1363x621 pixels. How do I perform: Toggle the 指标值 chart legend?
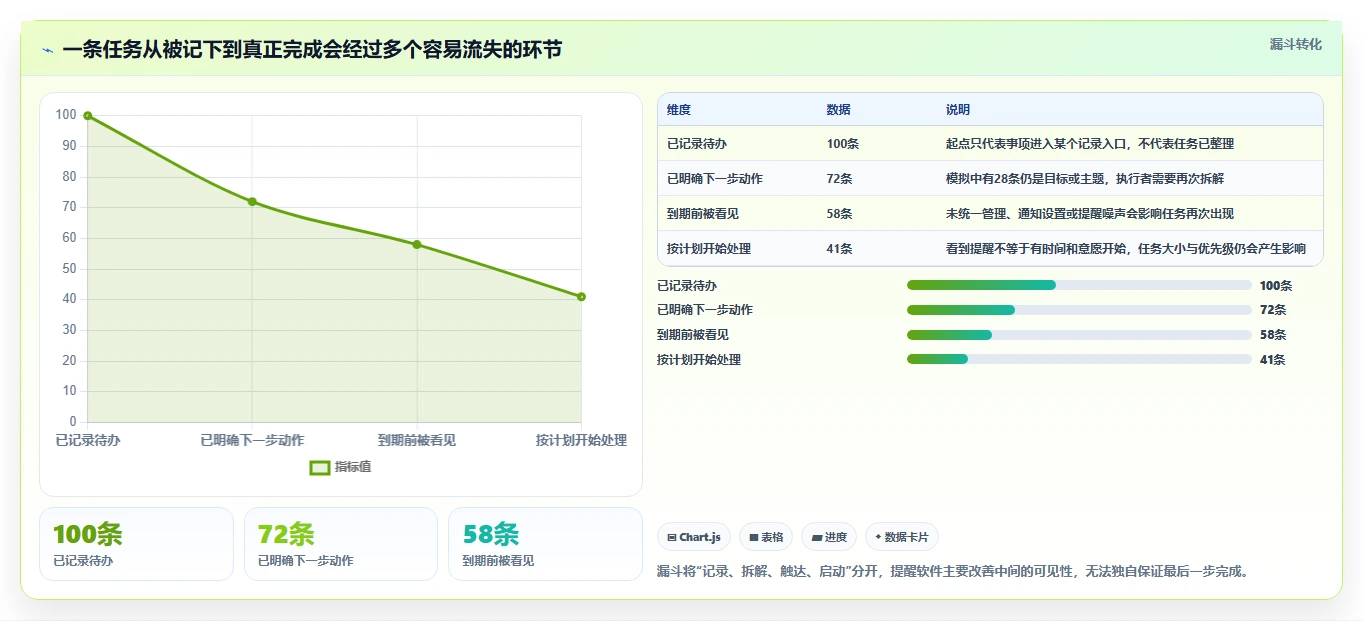340,467
